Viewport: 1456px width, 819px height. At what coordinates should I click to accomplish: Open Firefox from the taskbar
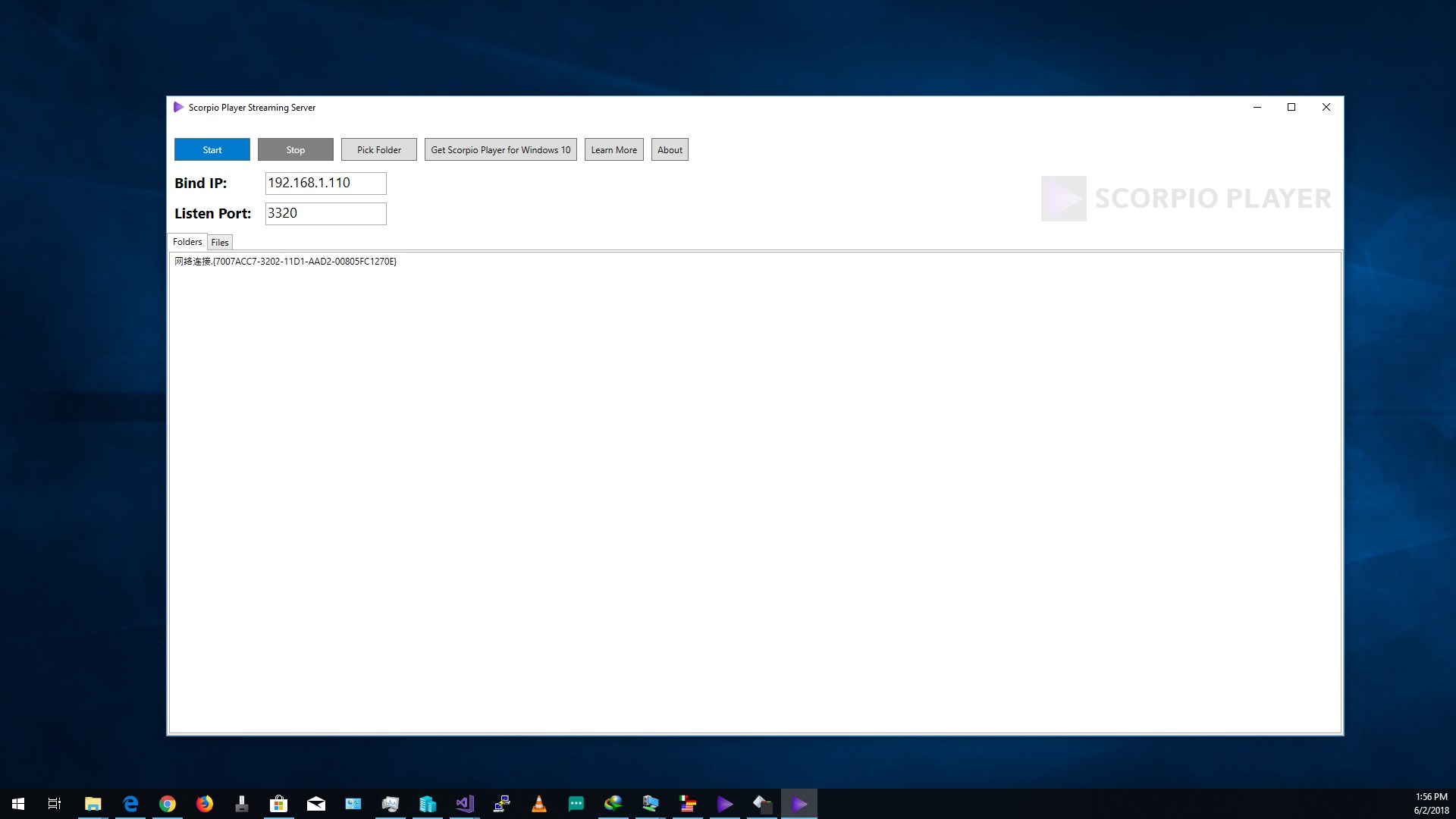[x=205, y=803]
